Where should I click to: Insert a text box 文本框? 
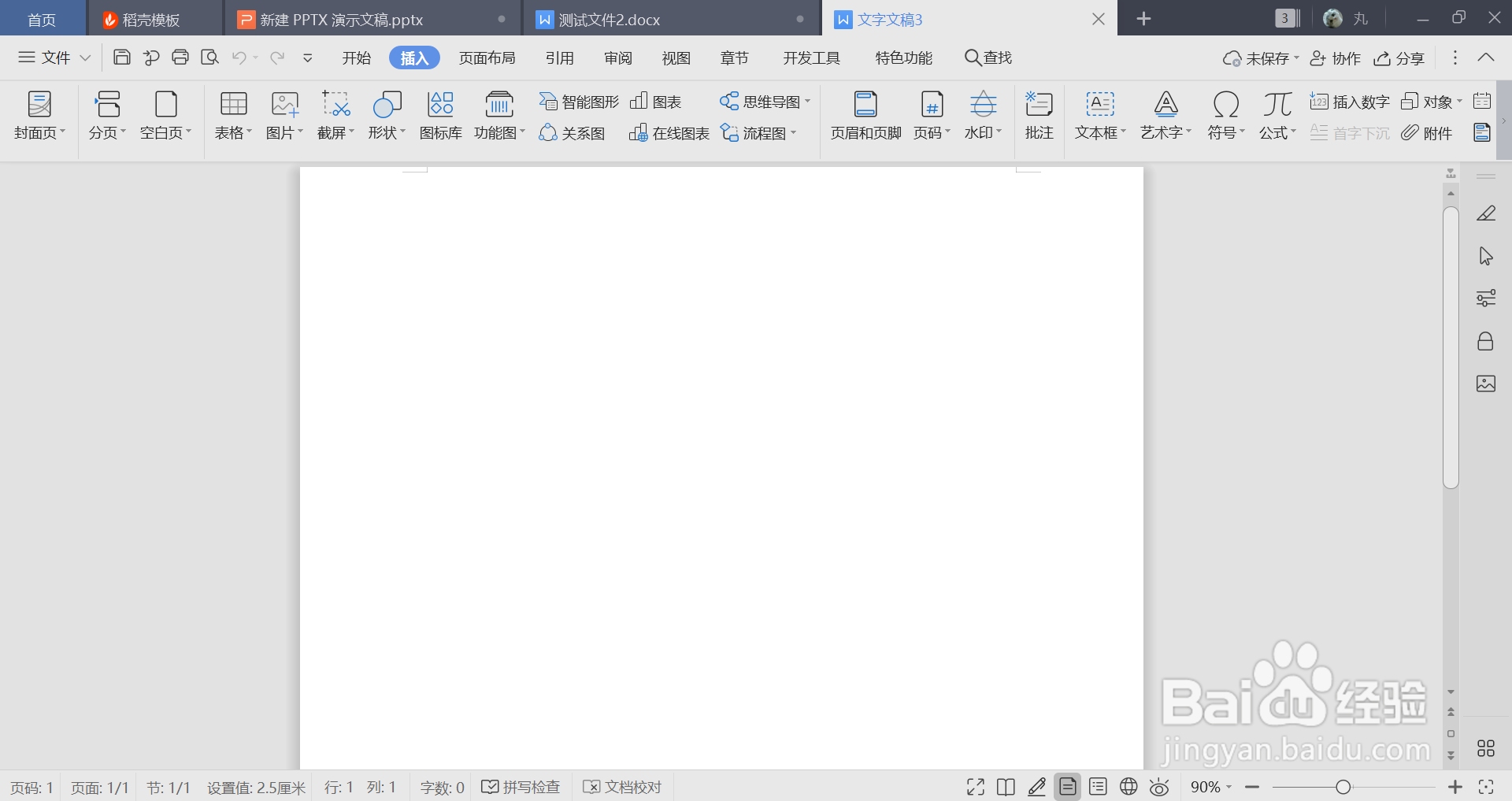(1099, 116)
